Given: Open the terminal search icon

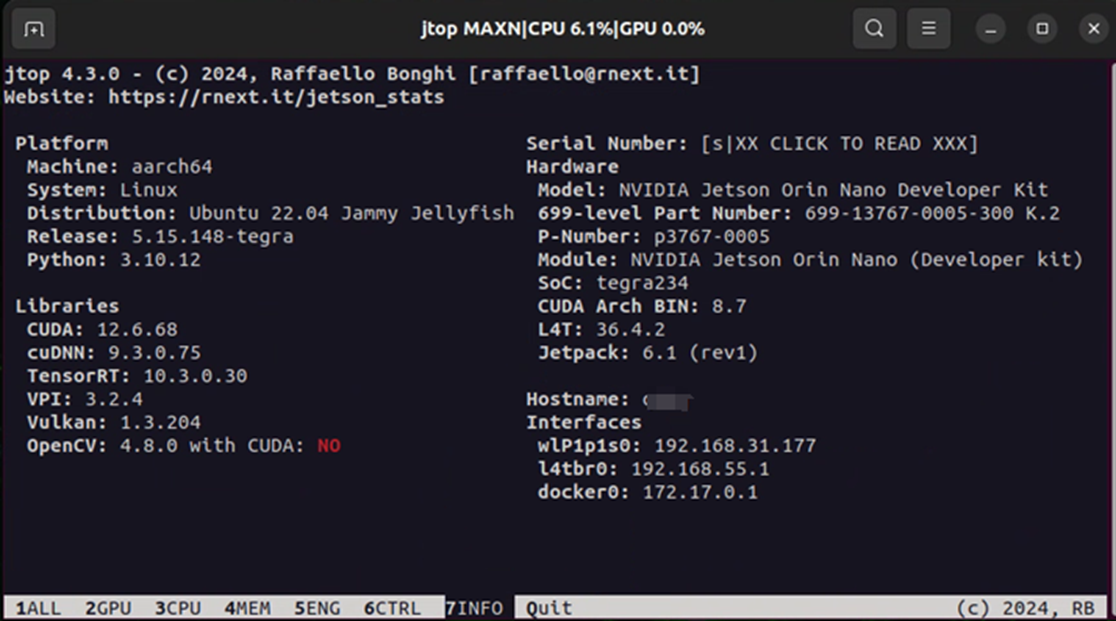Looking at the screenshot, I should 874,28.
